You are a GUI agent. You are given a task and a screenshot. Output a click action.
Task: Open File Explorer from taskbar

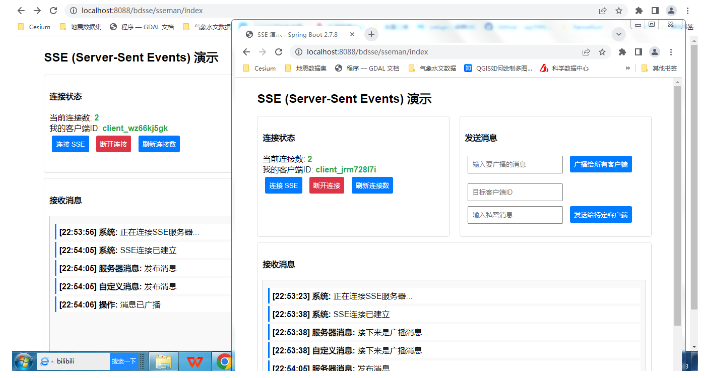pyautogui.click(x=164, y=361)
